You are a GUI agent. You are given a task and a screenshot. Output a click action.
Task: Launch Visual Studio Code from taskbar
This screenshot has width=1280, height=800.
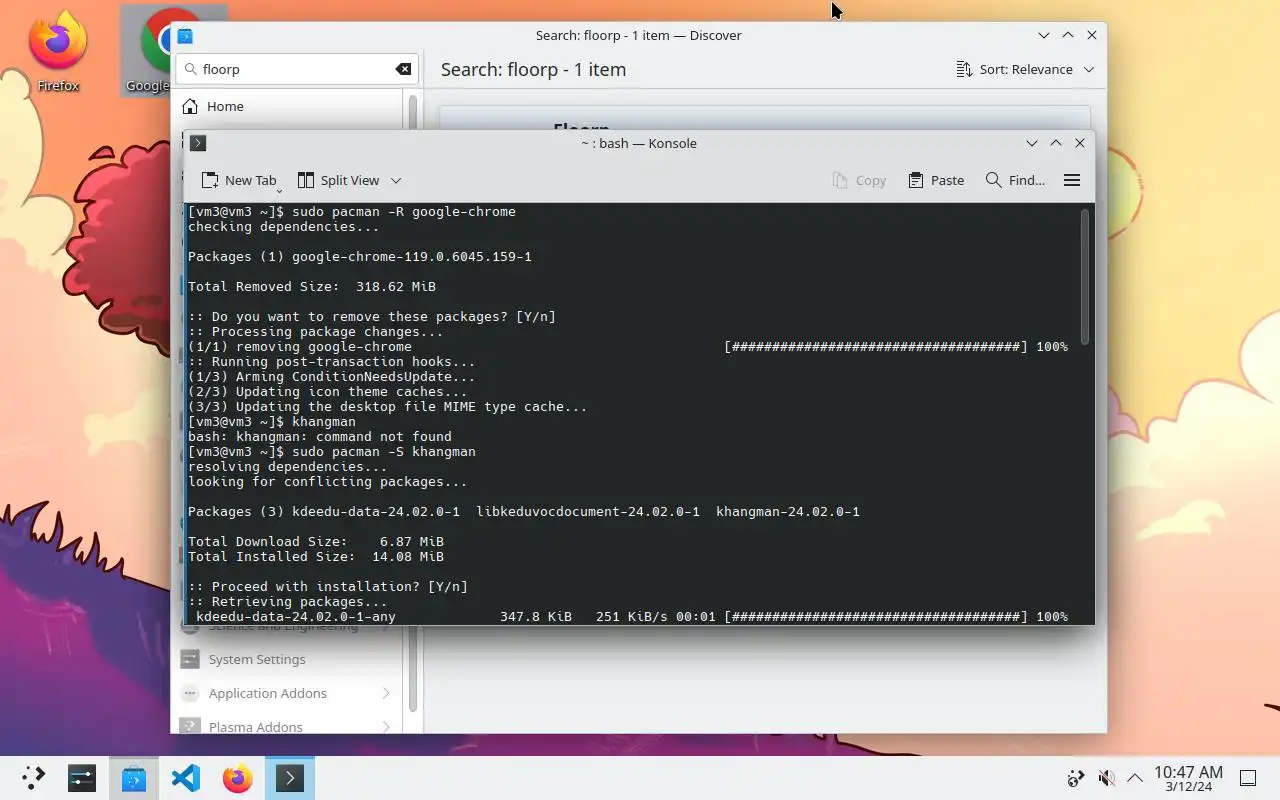(x=186, y=778)
